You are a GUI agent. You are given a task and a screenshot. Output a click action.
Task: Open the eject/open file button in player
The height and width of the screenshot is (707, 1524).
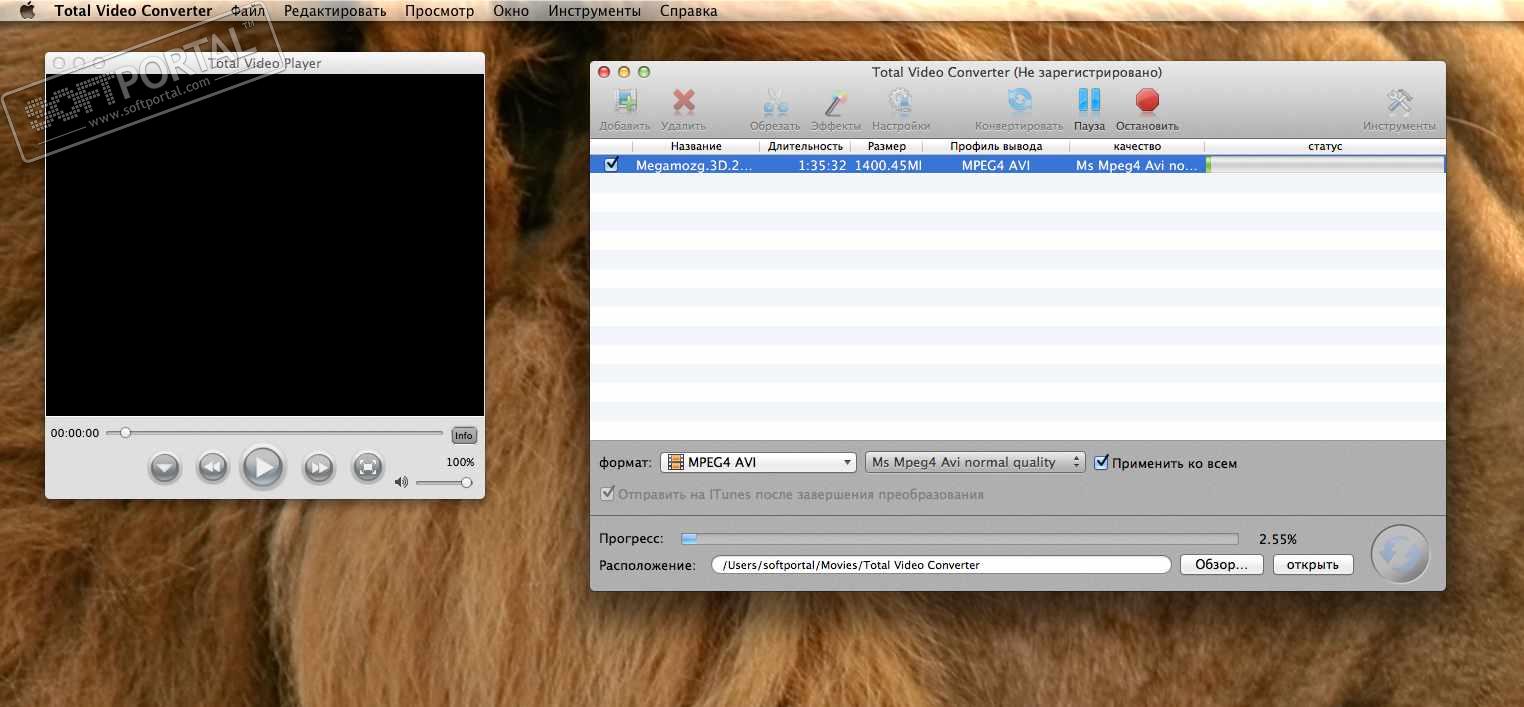[164, 467]
